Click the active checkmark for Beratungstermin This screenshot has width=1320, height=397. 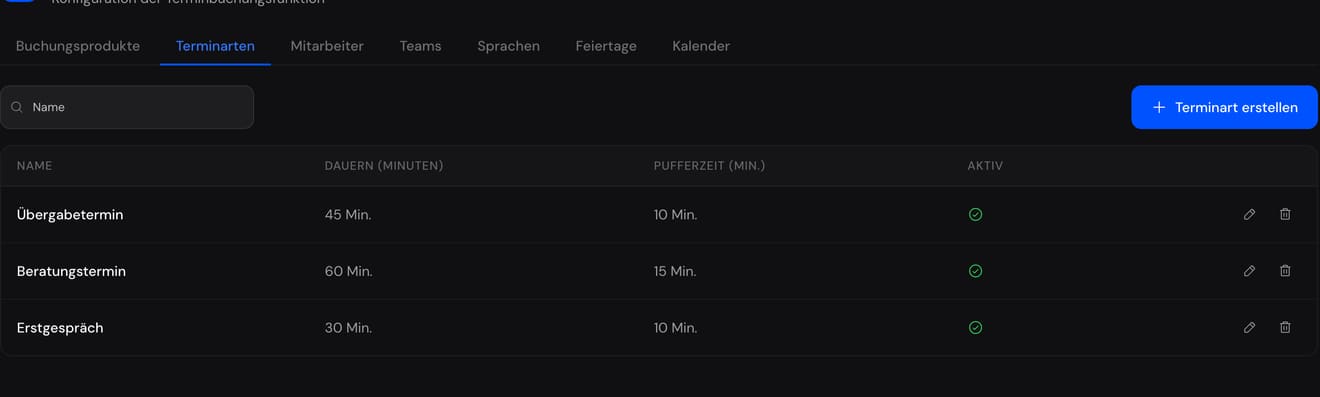pyautogui.click(x=976, y=271)
